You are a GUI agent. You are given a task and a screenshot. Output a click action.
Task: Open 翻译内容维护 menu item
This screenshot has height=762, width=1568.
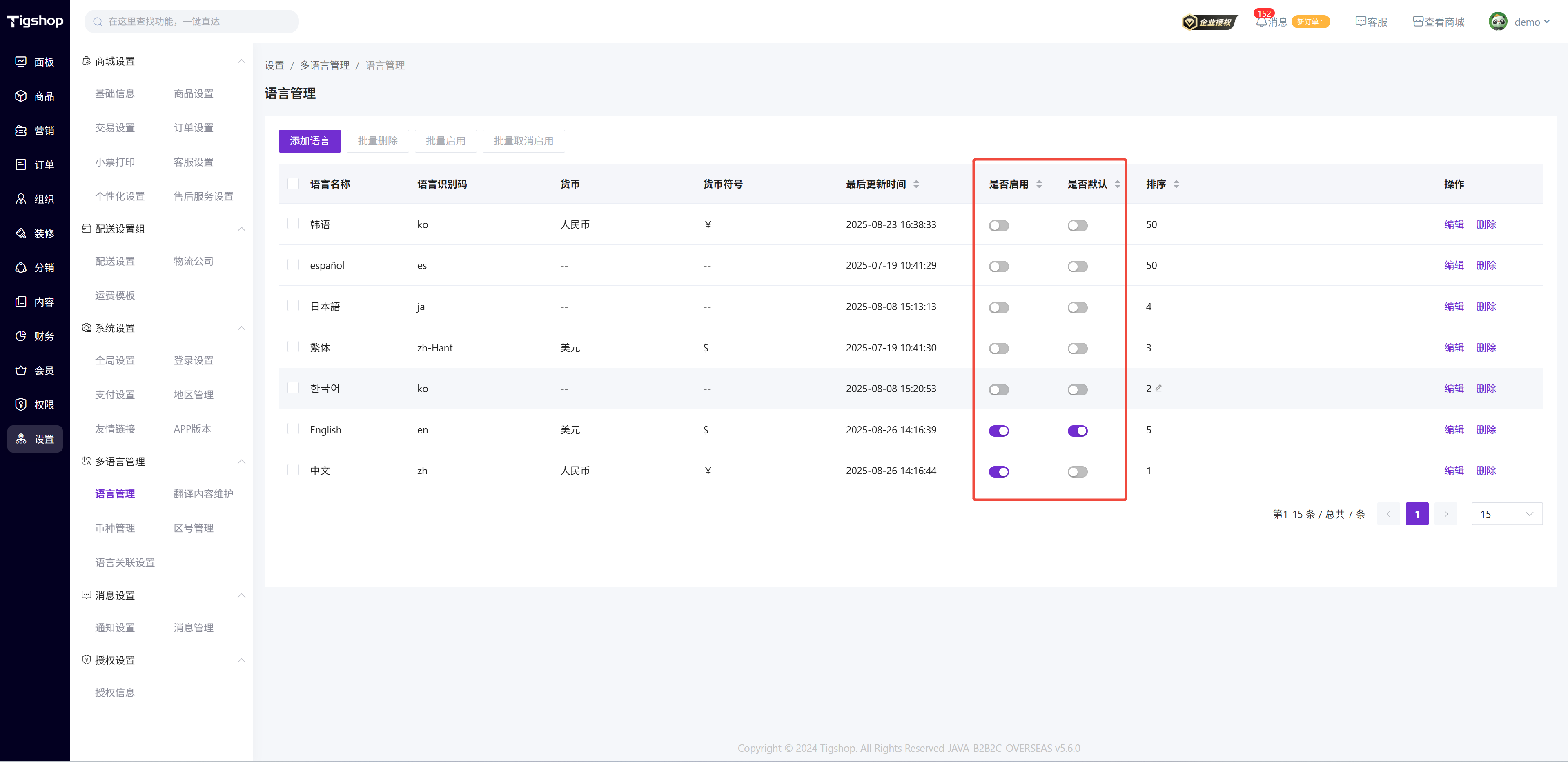(x=203, y=493)
